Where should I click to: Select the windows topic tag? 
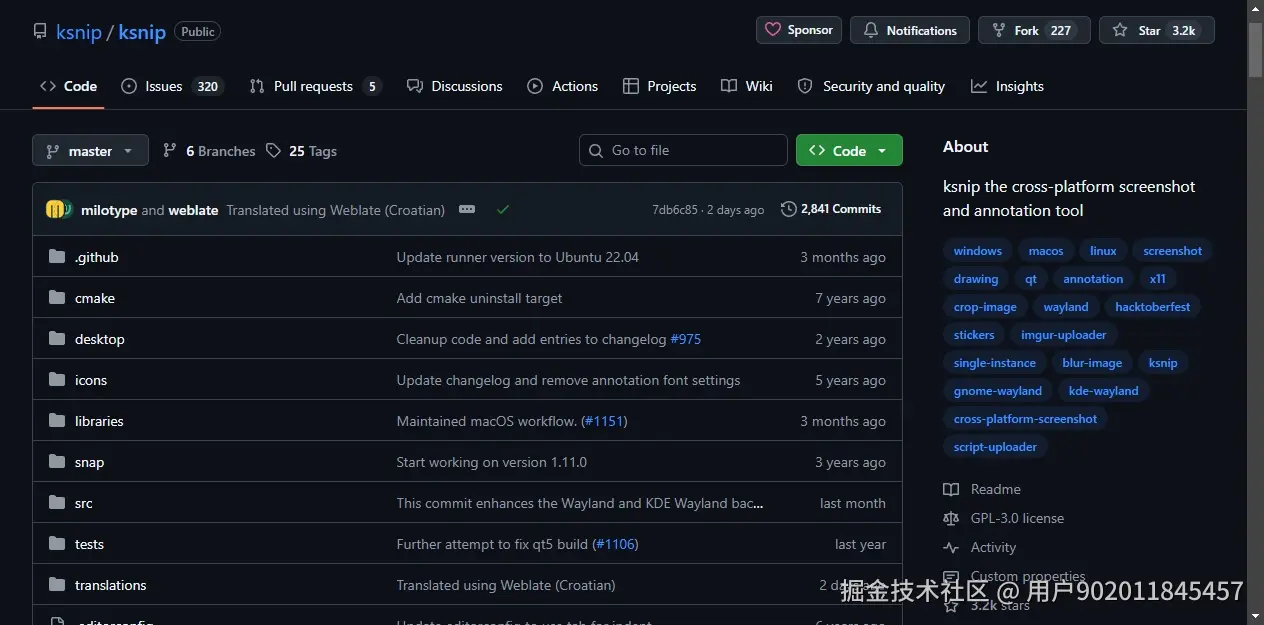[978, 251]
